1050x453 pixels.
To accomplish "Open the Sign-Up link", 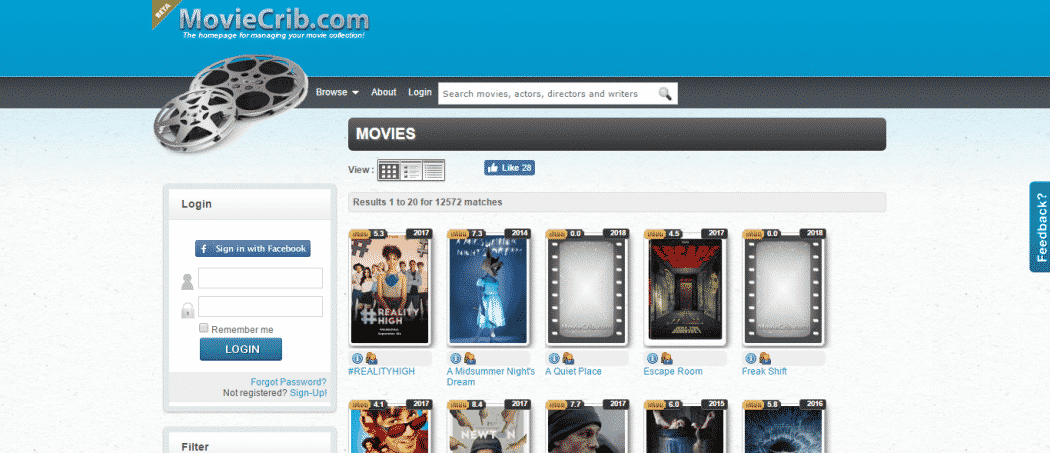I will tap(309, 393).
